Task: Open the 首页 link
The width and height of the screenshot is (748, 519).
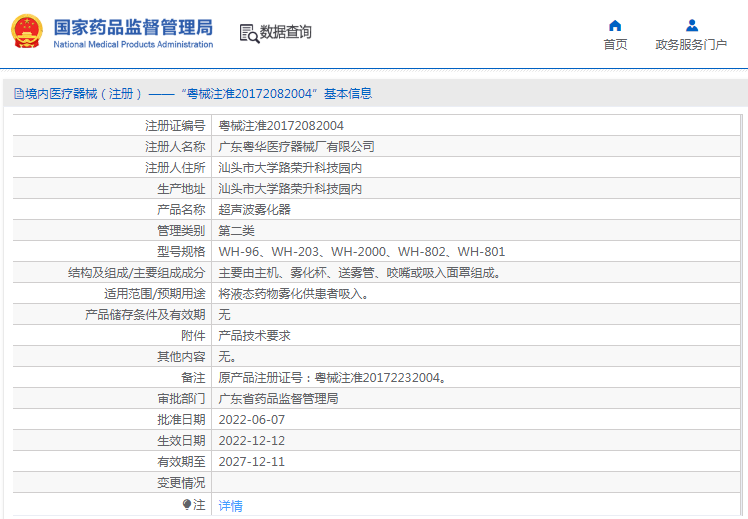Action: pos(615,44)
